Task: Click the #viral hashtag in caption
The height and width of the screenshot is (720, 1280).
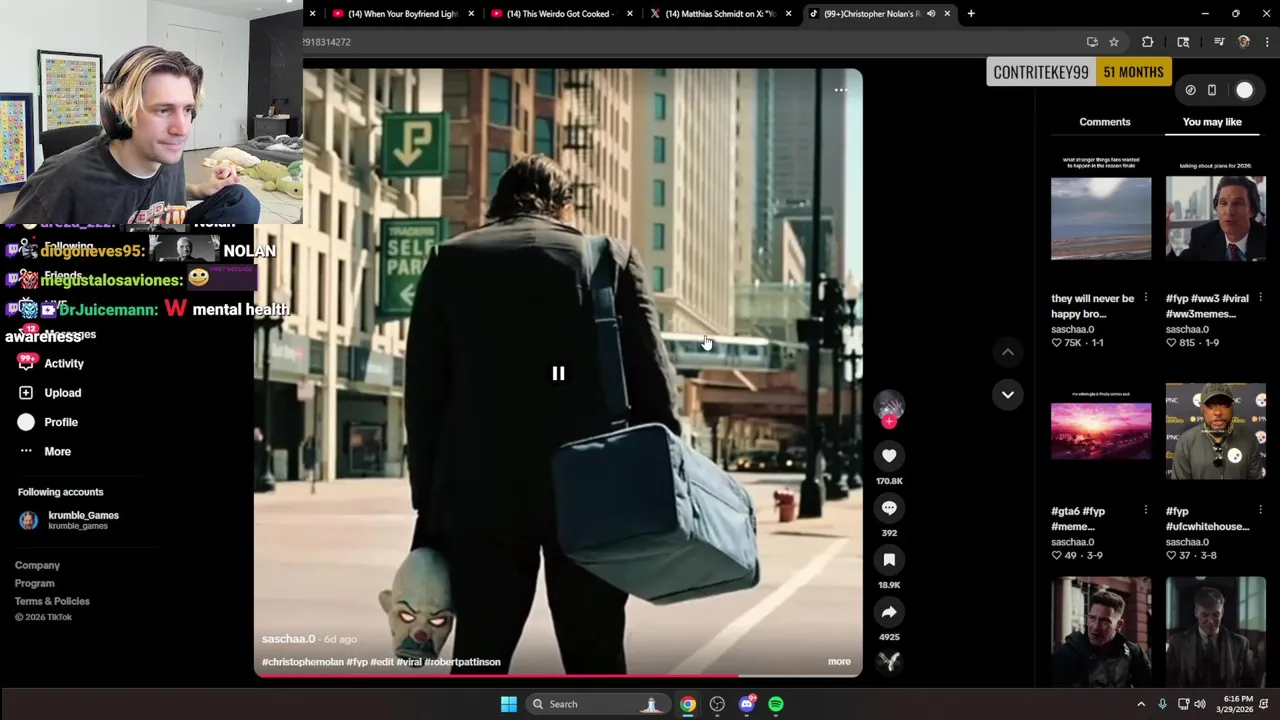Action: pyautogui.click(x=409, y=662)
